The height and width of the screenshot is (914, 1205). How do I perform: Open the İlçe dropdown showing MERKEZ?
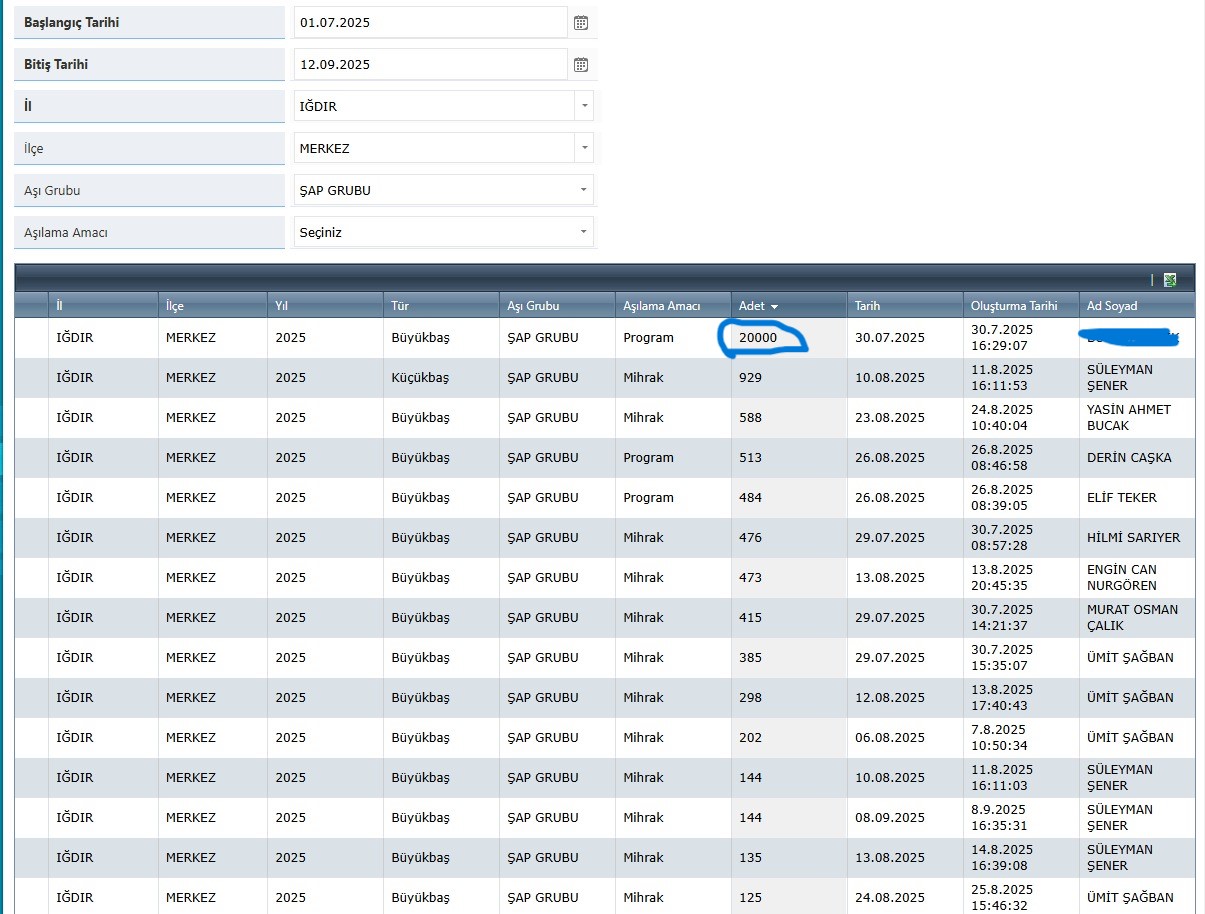pyautogui.click(x=583, y=148)
